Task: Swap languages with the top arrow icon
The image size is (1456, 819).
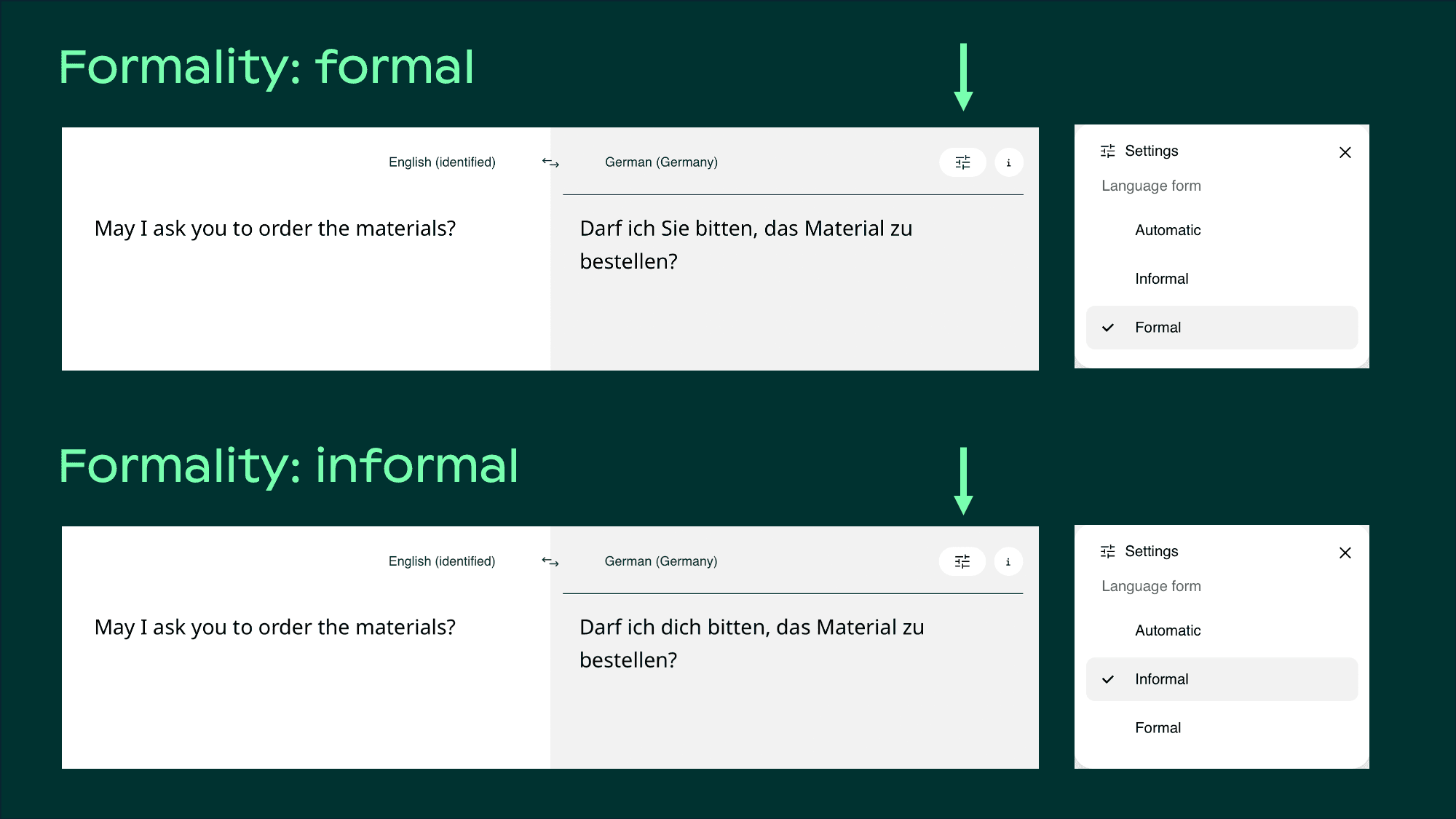Action: coord(550,162)
